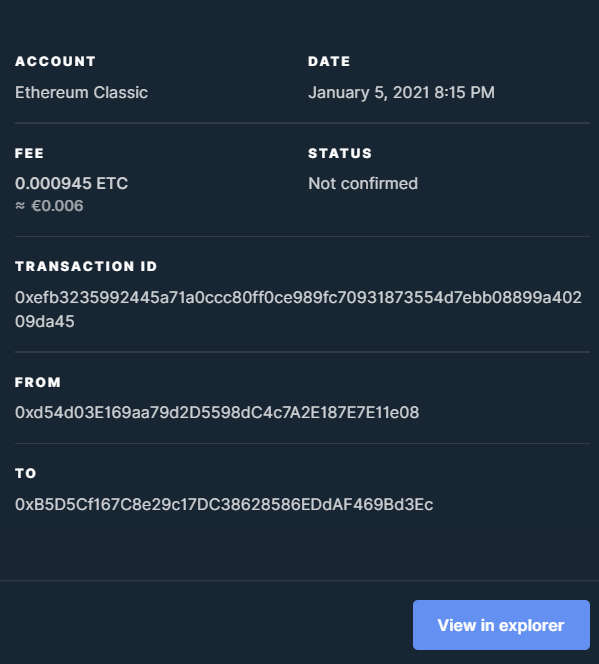Click the approximately-equal symbol beside €0.006

(x=20, y=205)
